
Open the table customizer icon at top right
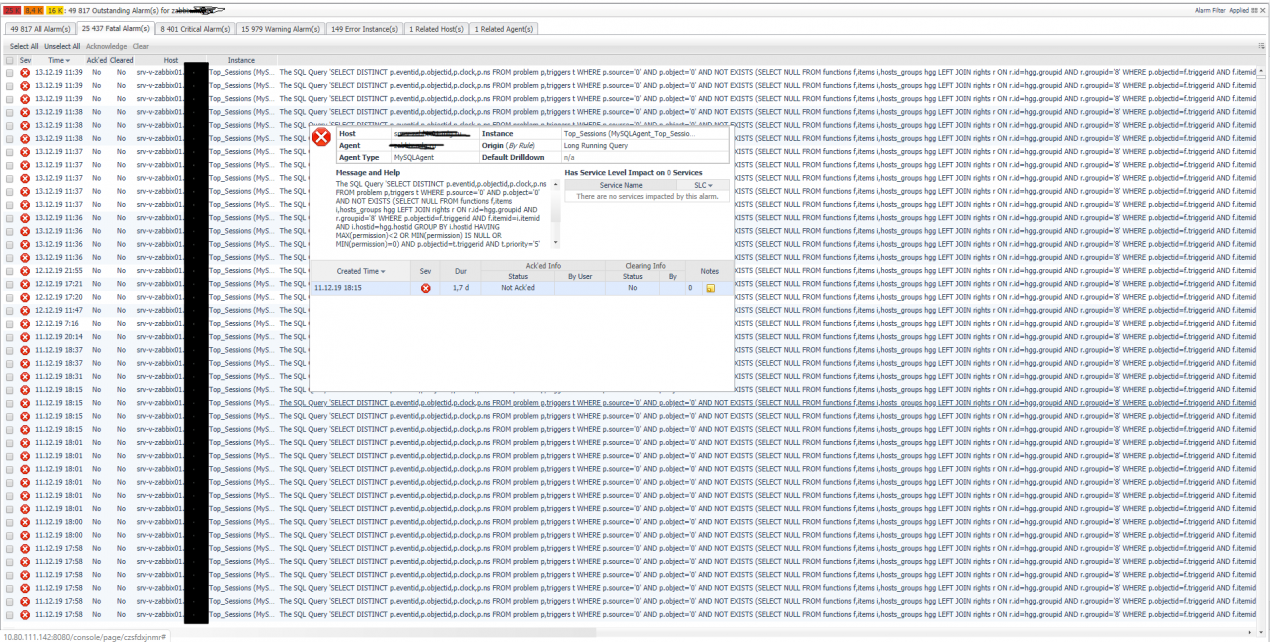coord(1261,46)
